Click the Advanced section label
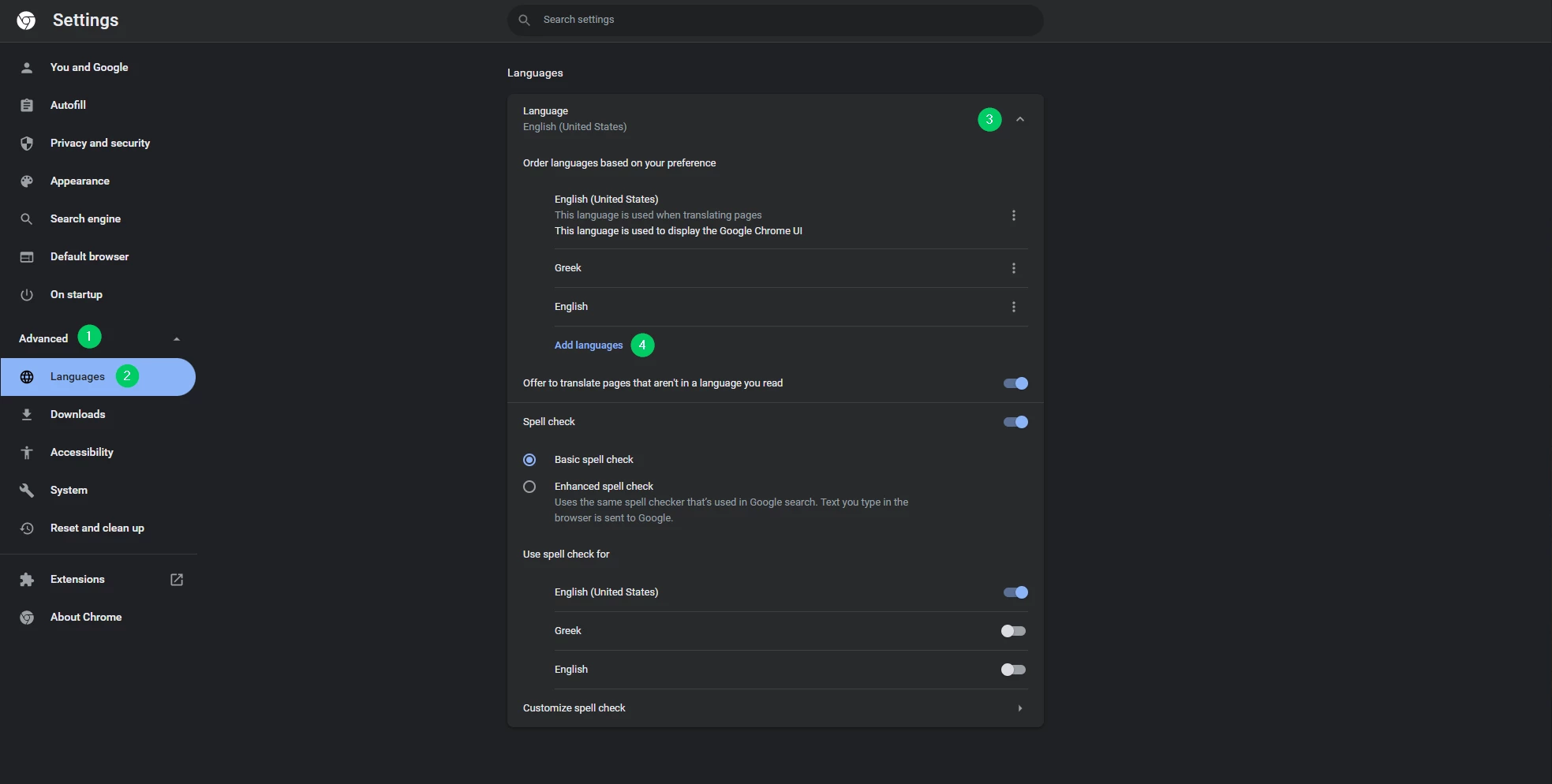 click(x=43, y=339)
